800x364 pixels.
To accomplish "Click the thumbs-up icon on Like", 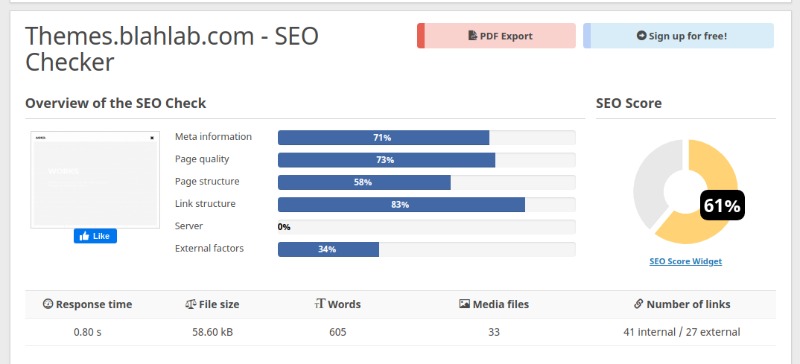I will click(x=85, y=236).
